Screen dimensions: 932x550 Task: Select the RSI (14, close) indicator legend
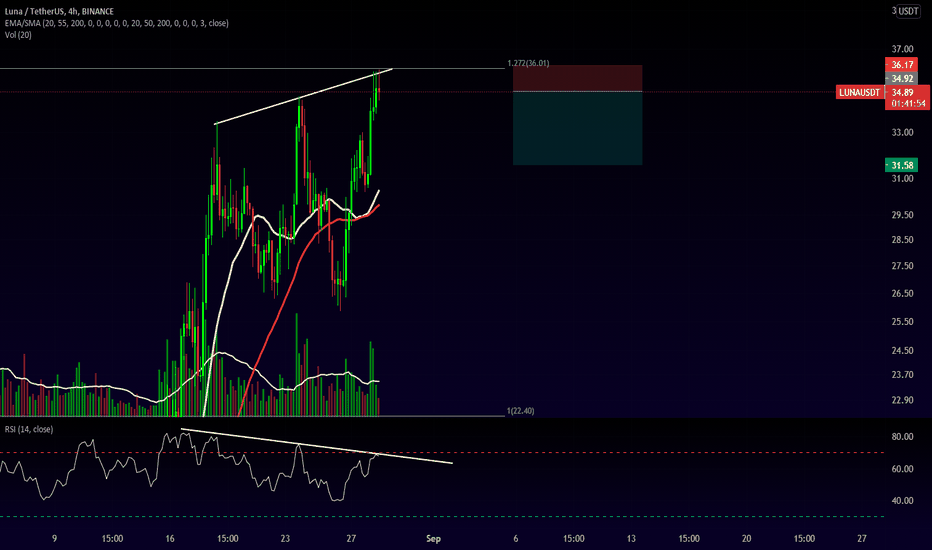[x=29, y=429]
